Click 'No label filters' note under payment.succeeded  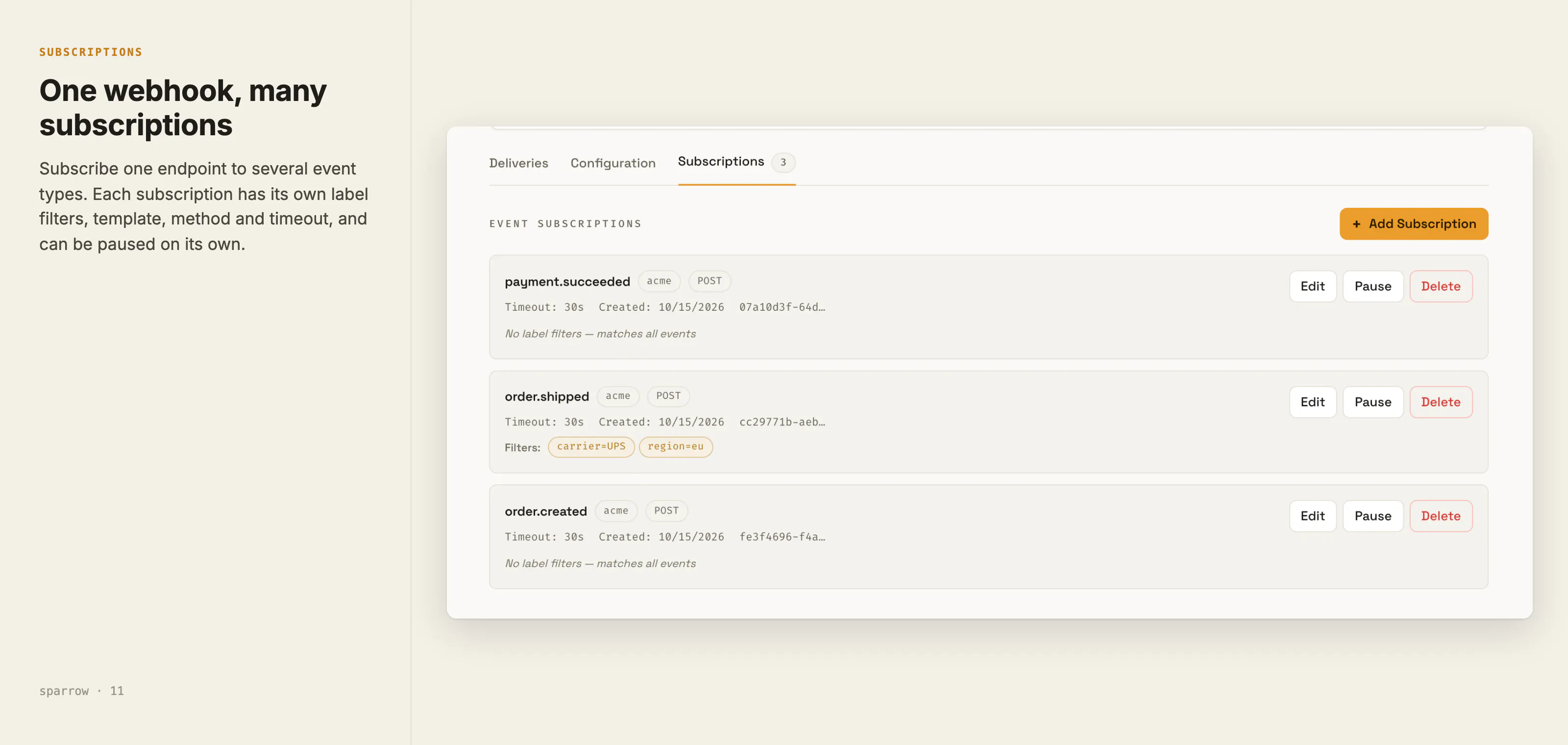(x=600, y=334)
